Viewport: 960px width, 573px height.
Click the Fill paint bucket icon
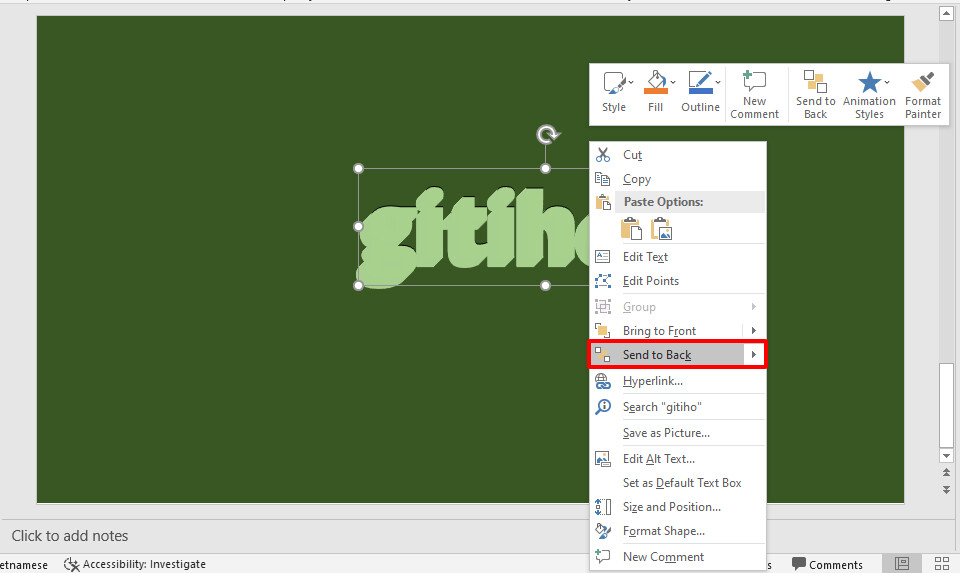pos(655,83)
